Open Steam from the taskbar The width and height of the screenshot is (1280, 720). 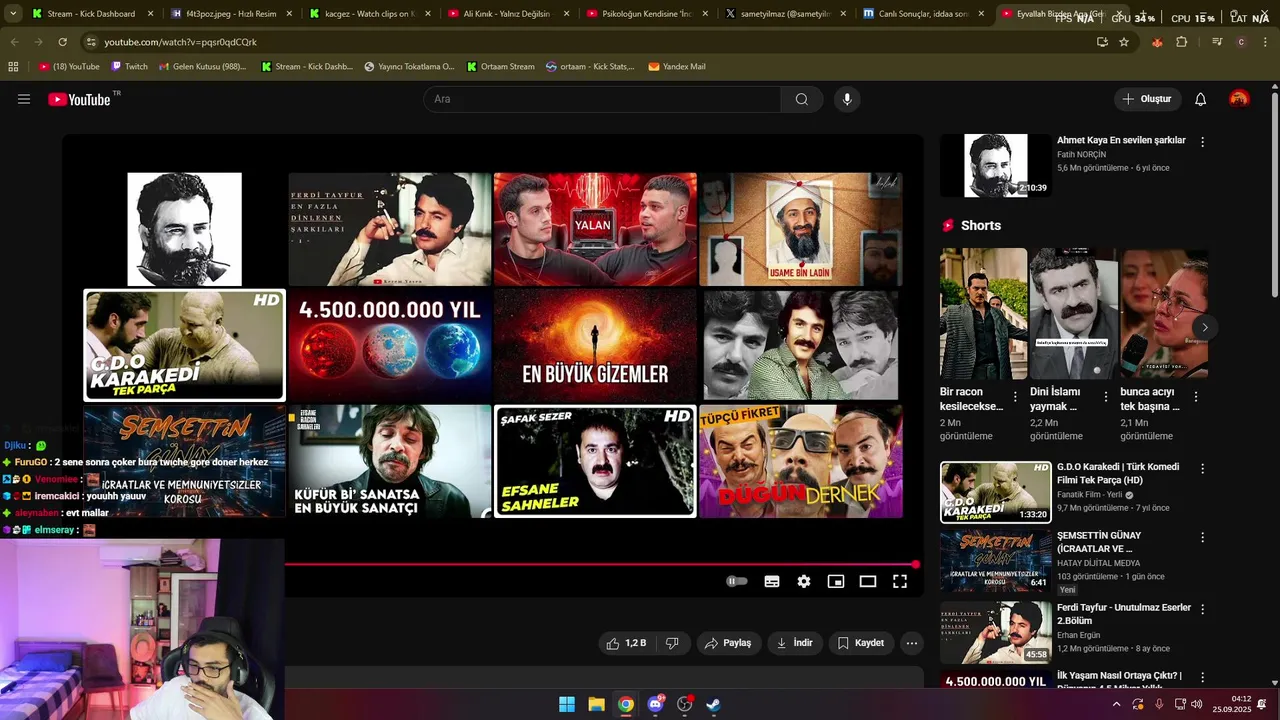[x=713, y=704]
